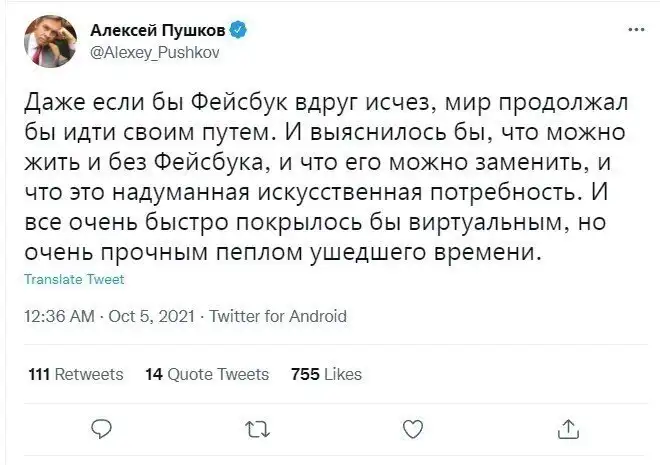Share the tweet via the share icon
Viewport: 660px width, 465px height.
pyautogui.click(x=566, y=428)
